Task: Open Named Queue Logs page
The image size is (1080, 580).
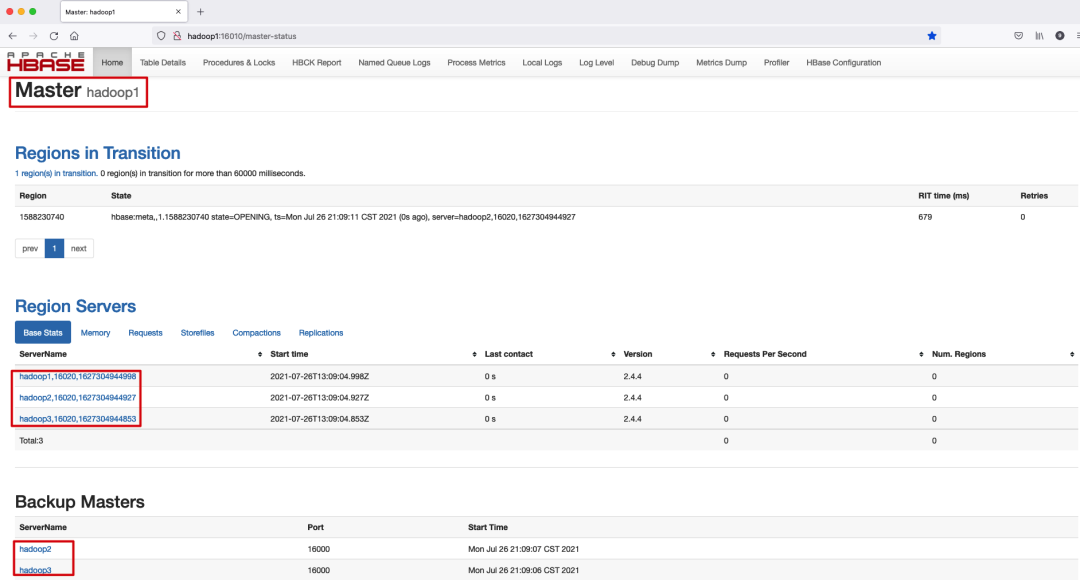Action: (394, 63)
